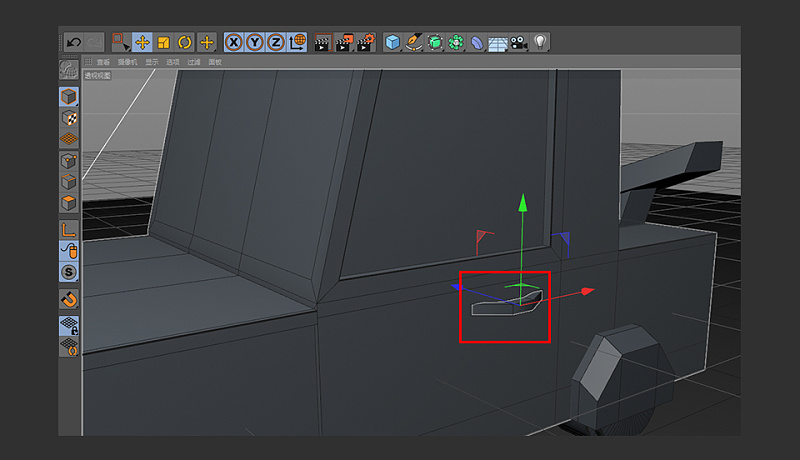
Task: Open the 摄像机 viewport menu
Action: tap(128, 62)
